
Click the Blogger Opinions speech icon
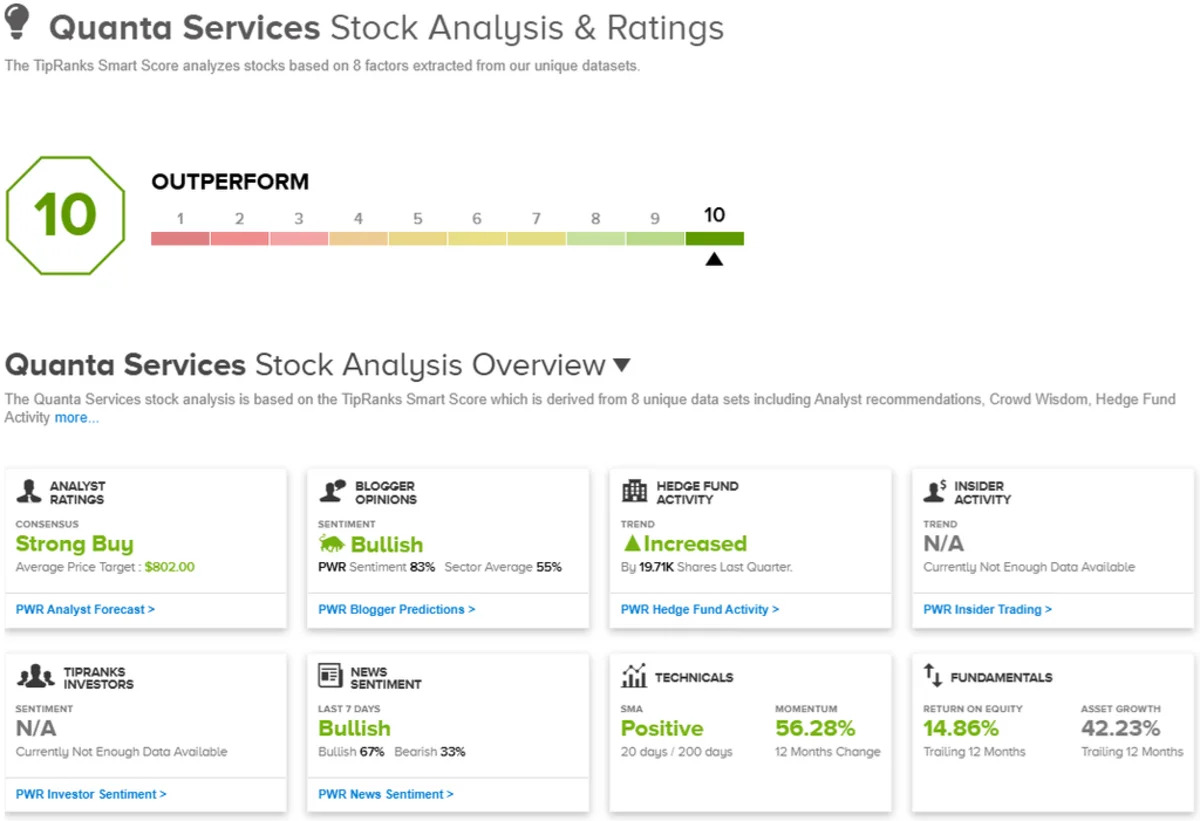332,491
